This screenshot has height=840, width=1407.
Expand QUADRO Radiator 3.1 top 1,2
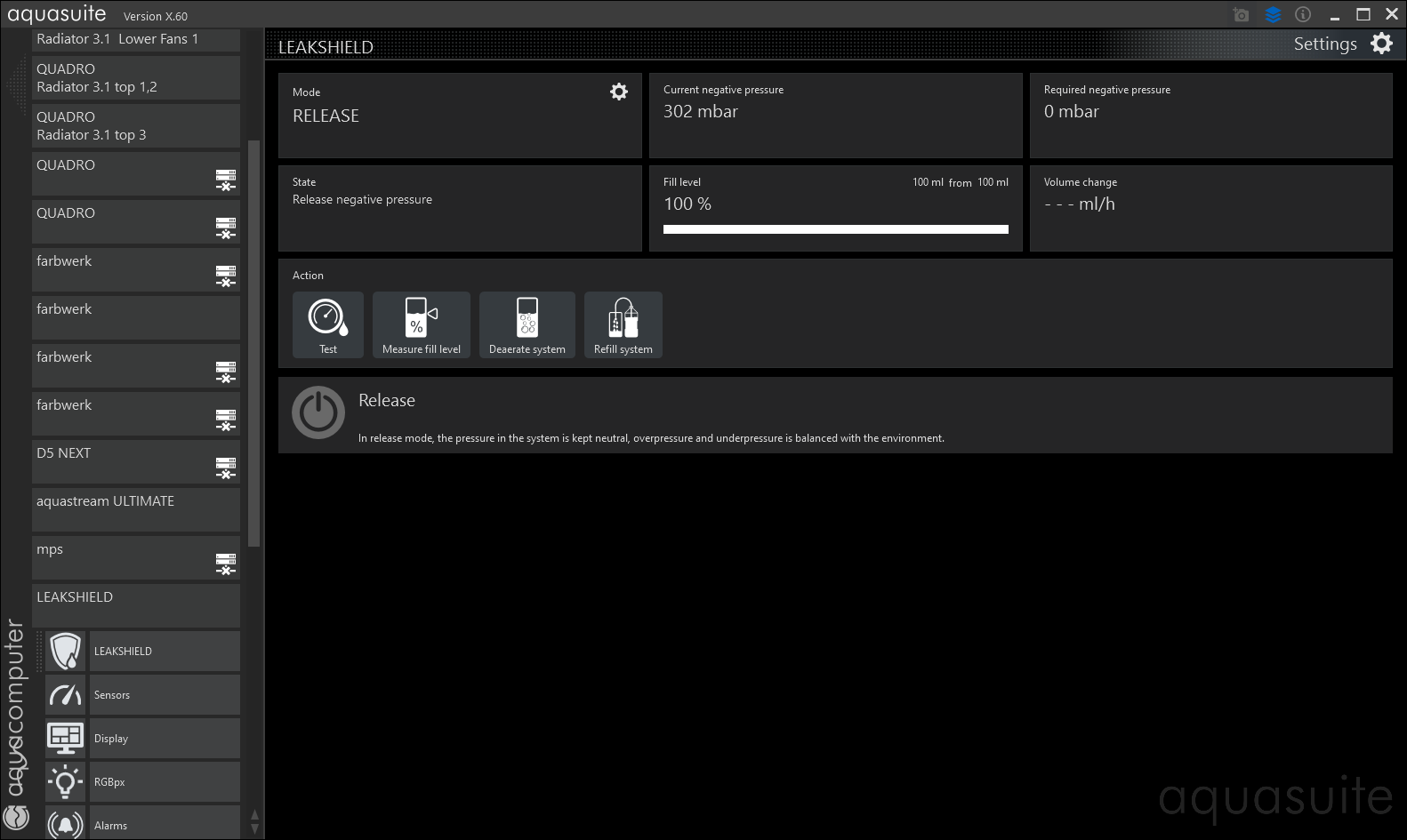point(136,77)
